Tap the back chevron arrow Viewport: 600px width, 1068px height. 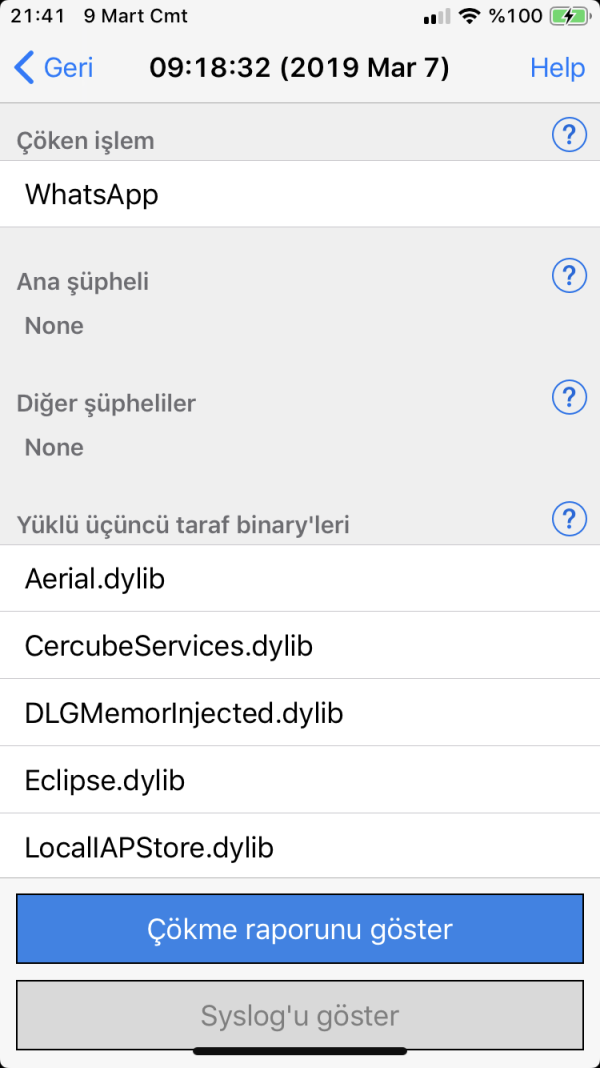[21, 67]
